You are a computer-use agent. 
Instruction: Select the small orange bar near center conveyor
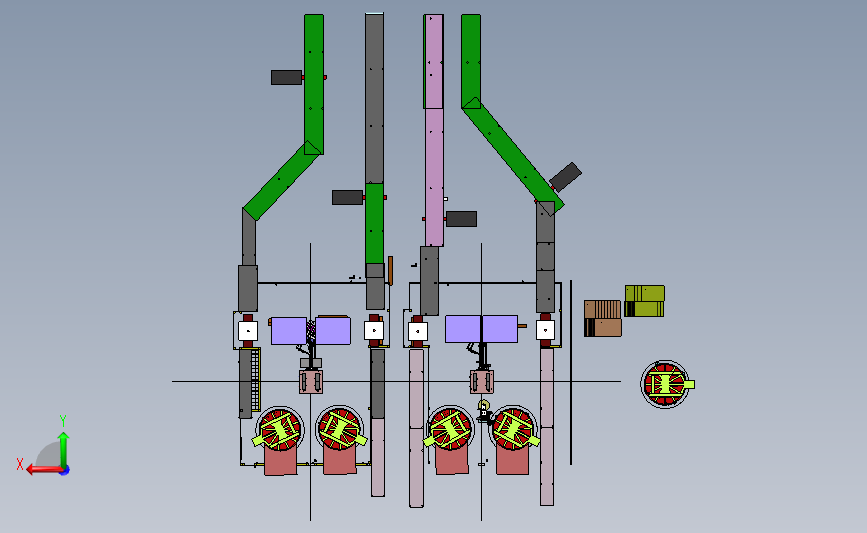pos(390,271)
